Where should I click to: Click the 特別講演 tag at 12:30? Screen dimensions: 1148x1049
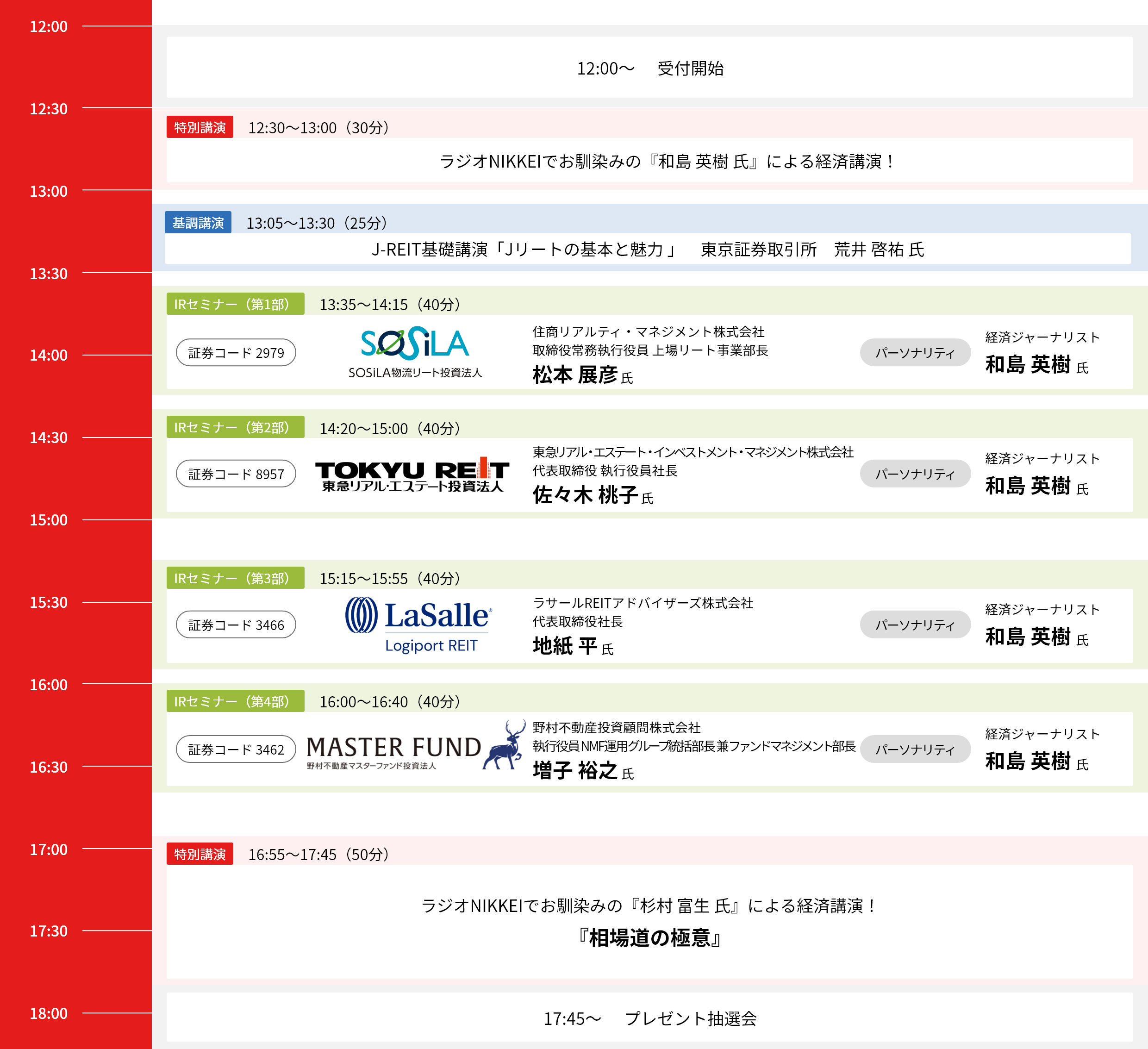(x=200, y=127)
